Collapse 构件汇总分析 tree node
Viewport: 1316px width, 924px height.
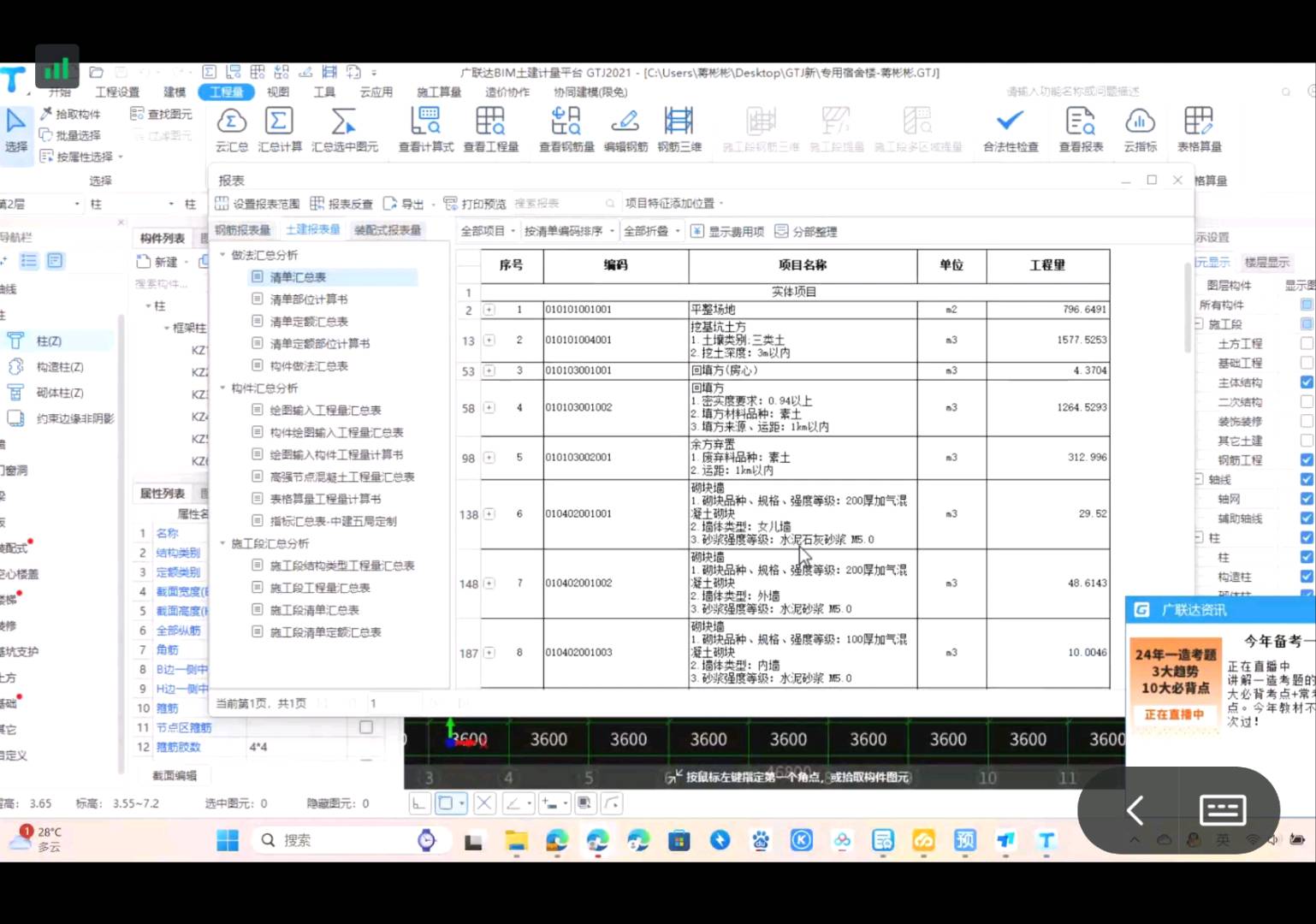(223, 388)
